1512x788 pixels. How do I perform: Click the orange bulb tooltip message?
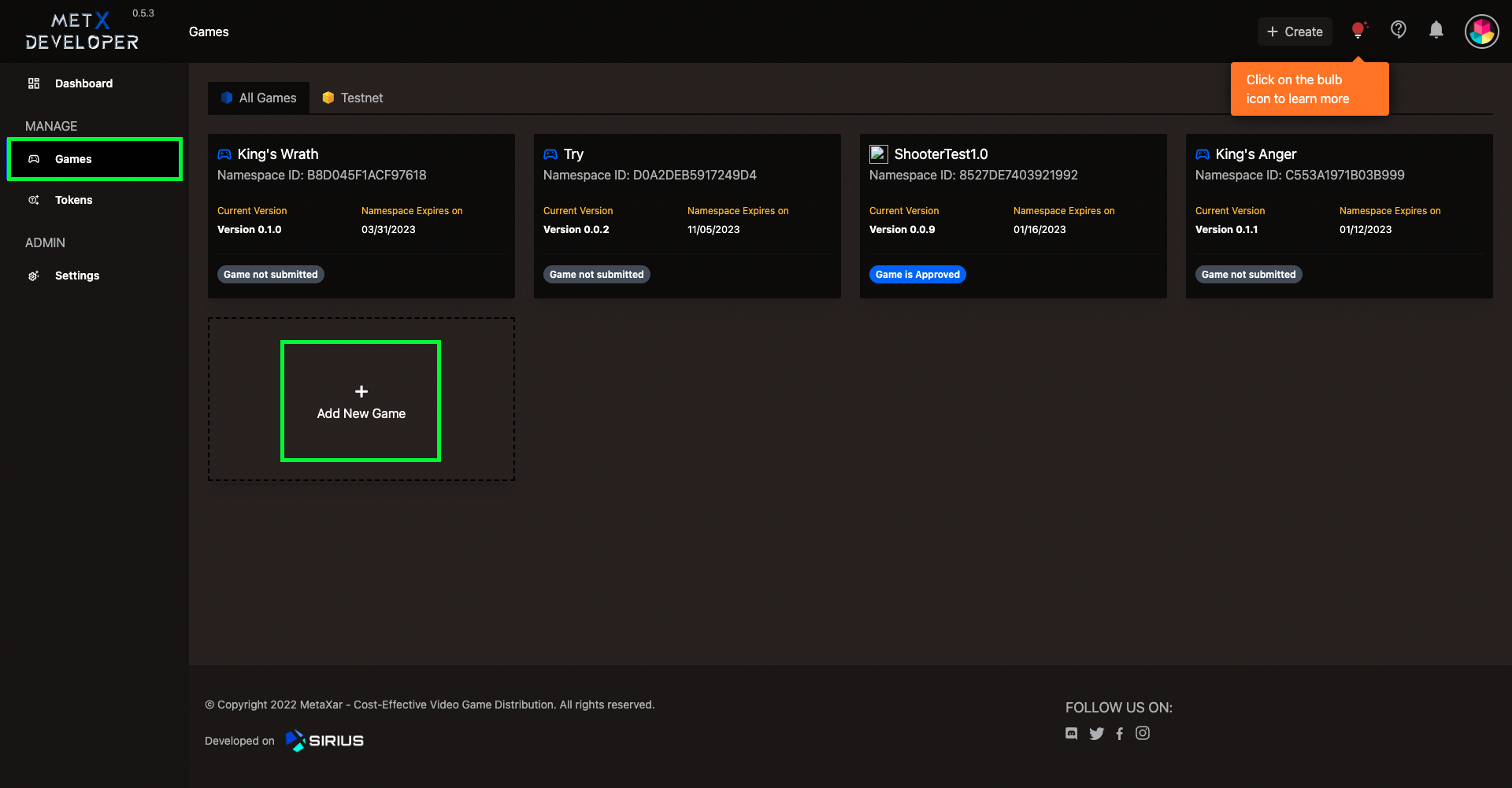click(1310, 89)
